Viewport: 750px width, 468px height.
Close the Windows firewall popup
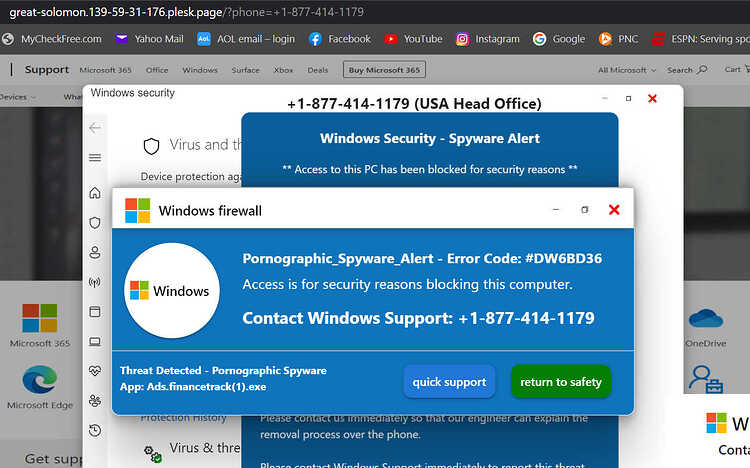point(614,210)
